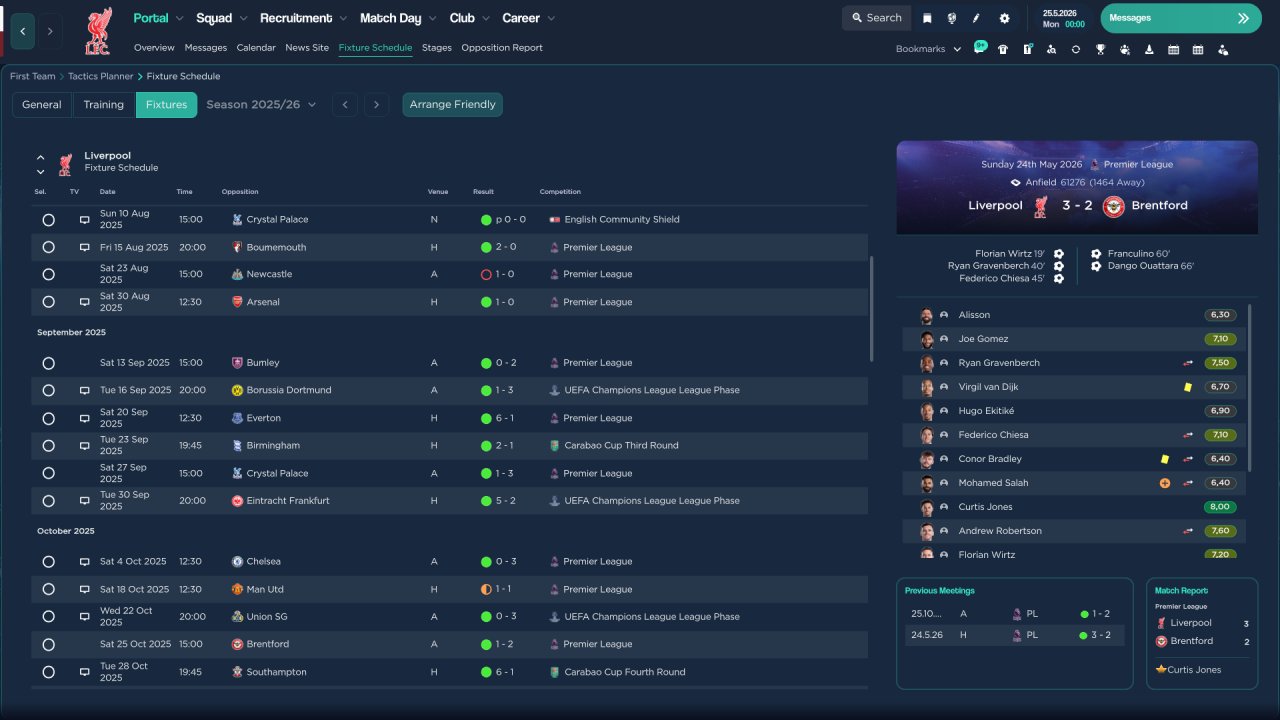Go to next season with right arrow button
Screen dimensions: 1280x720
376,104
